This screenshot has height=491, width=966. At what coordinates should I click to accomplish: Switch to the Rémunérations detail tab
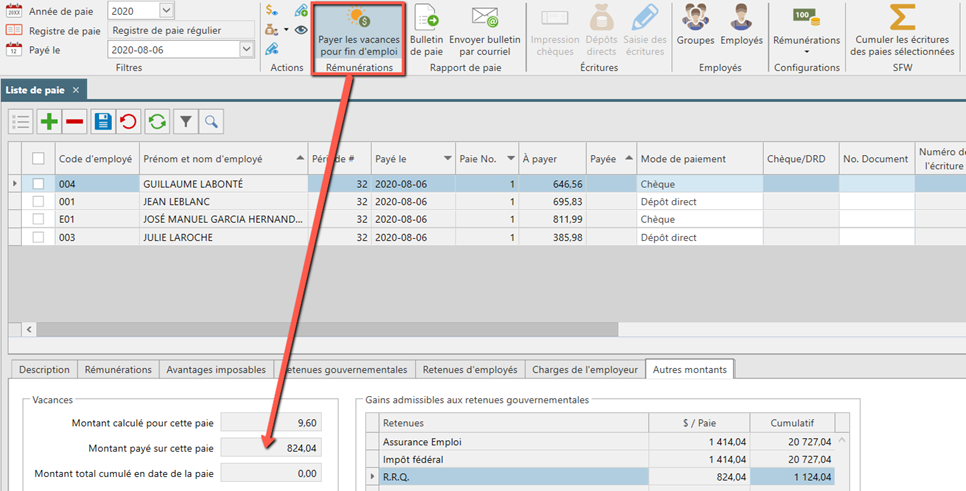coord(118,370)
